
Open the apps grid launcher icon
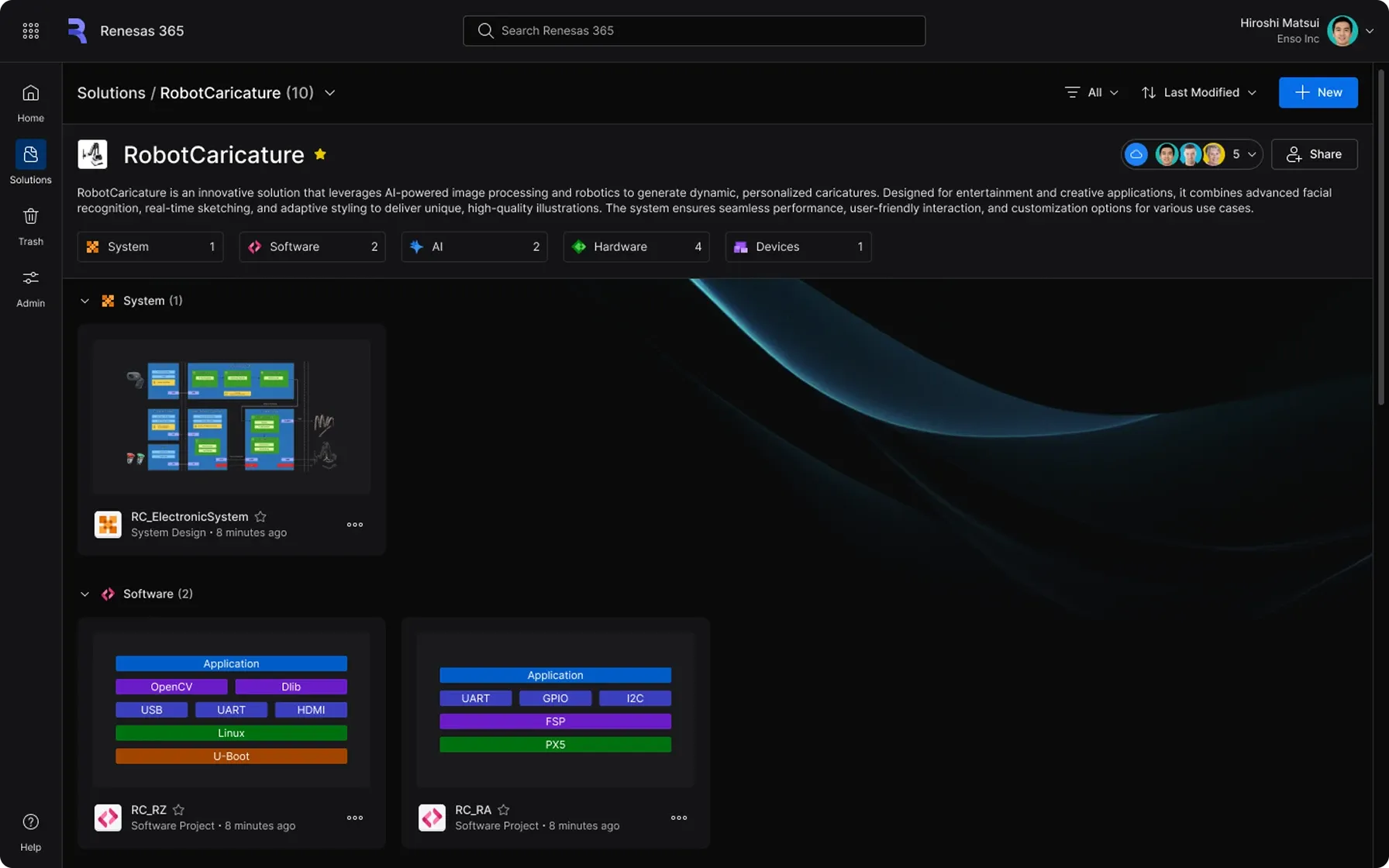30,31
